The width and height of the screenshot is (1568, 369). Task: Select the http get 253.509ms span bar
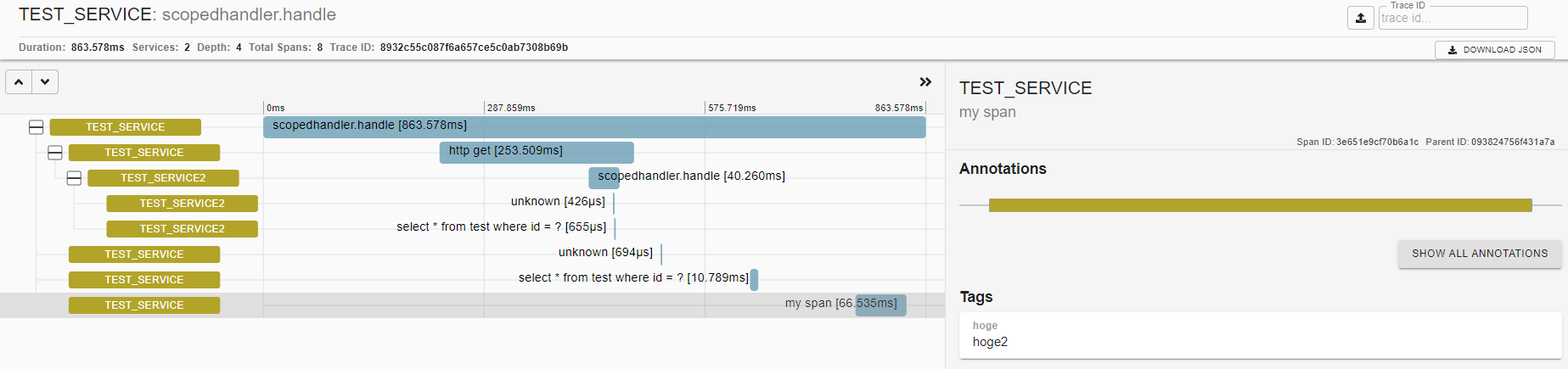point(537,153)
